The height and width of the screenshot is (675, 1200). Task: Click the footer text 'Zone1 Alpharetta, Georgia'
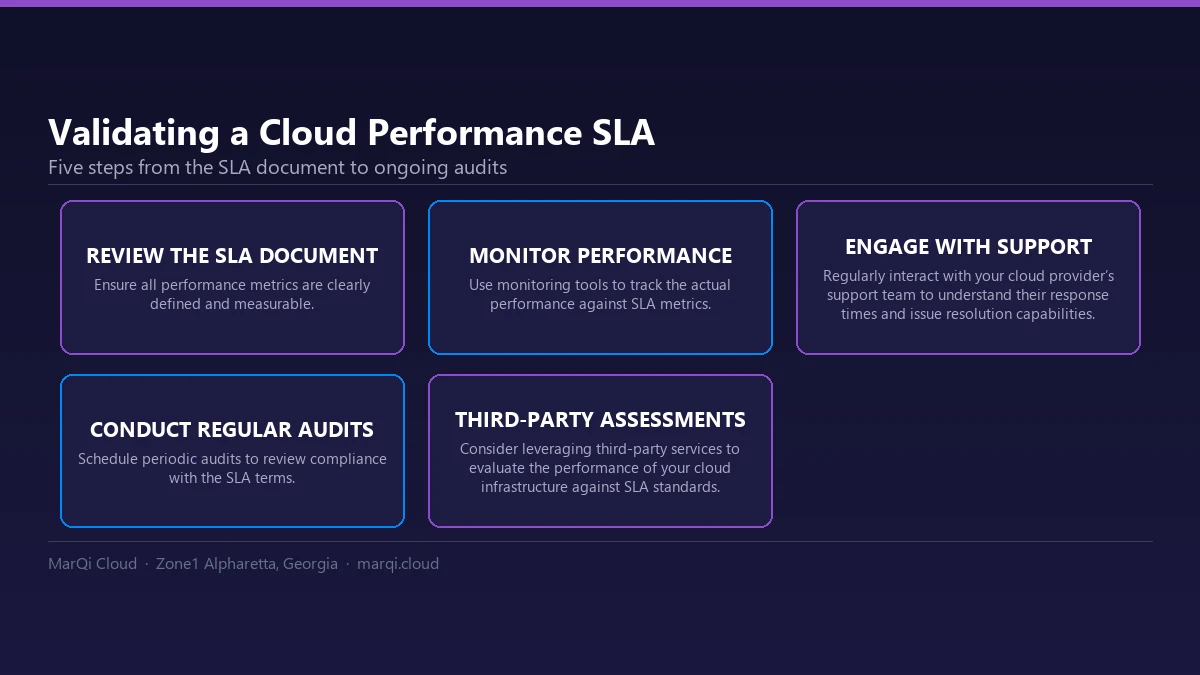(x=247, y=564)
